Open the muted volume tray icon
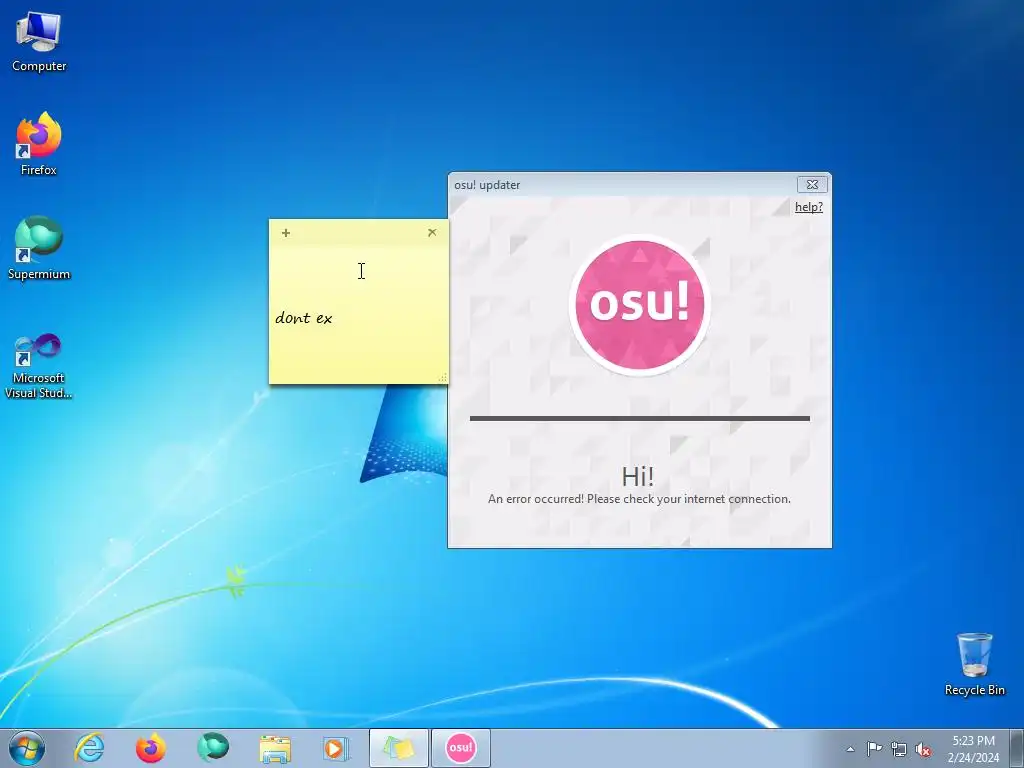 [x=923, y=749]
